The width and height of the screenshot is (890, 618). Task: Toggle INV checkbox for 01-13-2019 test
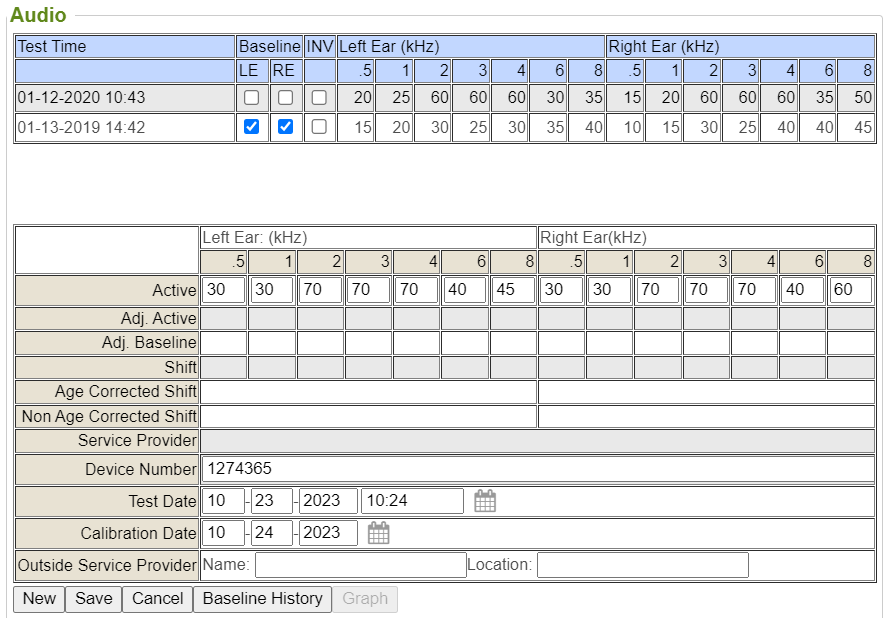tap(319, 127)
